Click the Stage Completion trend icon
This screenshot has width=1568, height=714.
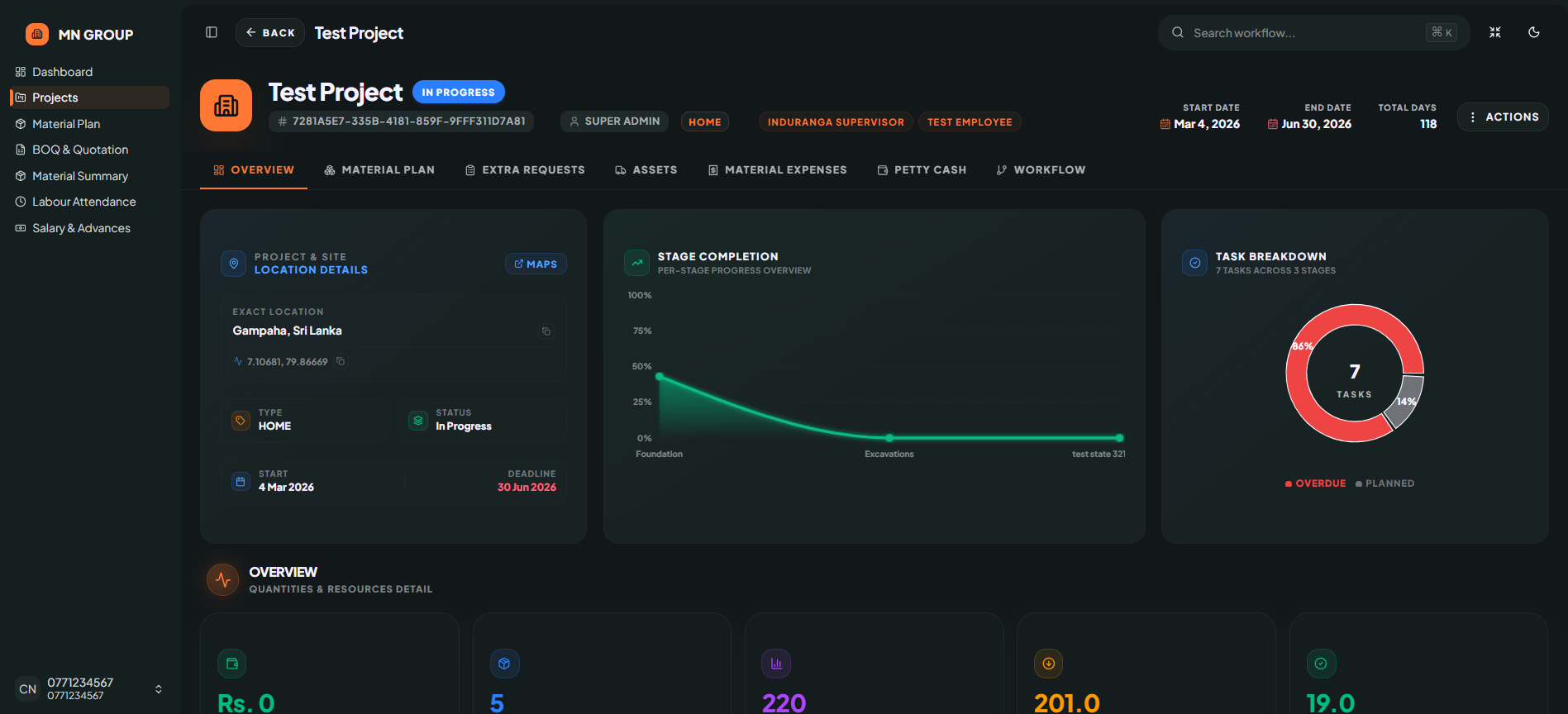tap(636, 263)
